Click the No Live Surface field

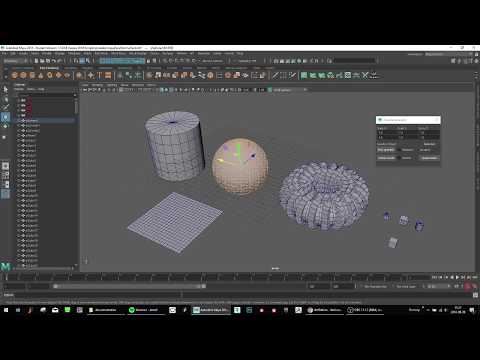click(212, 61)
